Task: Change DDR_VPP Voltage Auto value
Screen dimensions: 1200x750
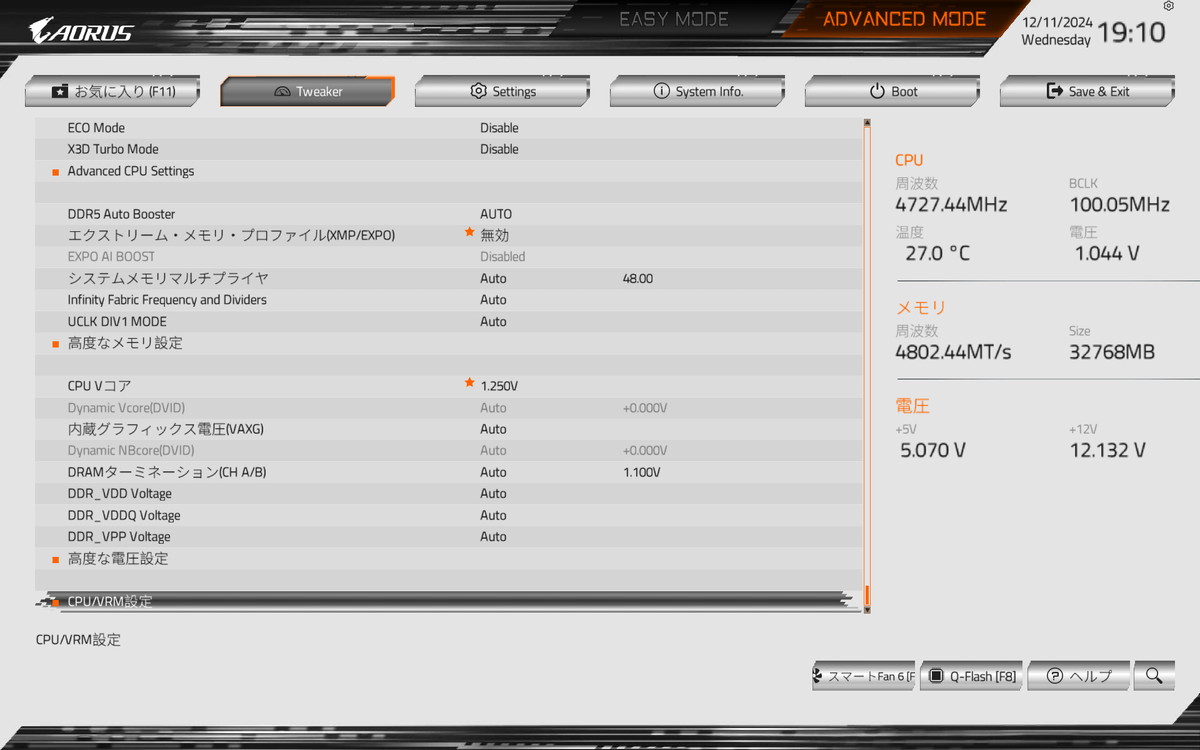Action: [493, 537]
